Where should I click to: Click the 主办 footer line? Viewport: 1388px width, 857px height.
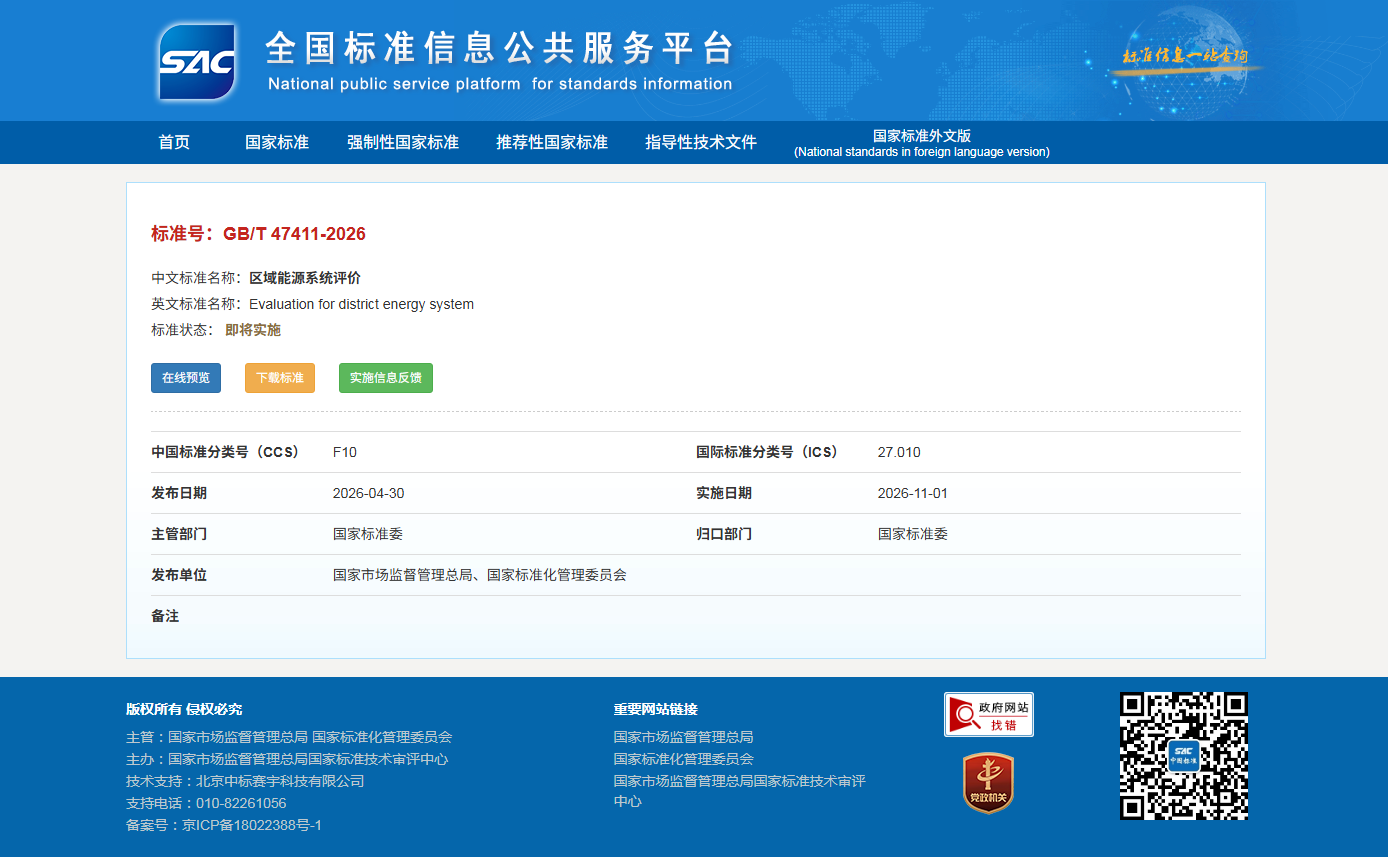point(287,759)
